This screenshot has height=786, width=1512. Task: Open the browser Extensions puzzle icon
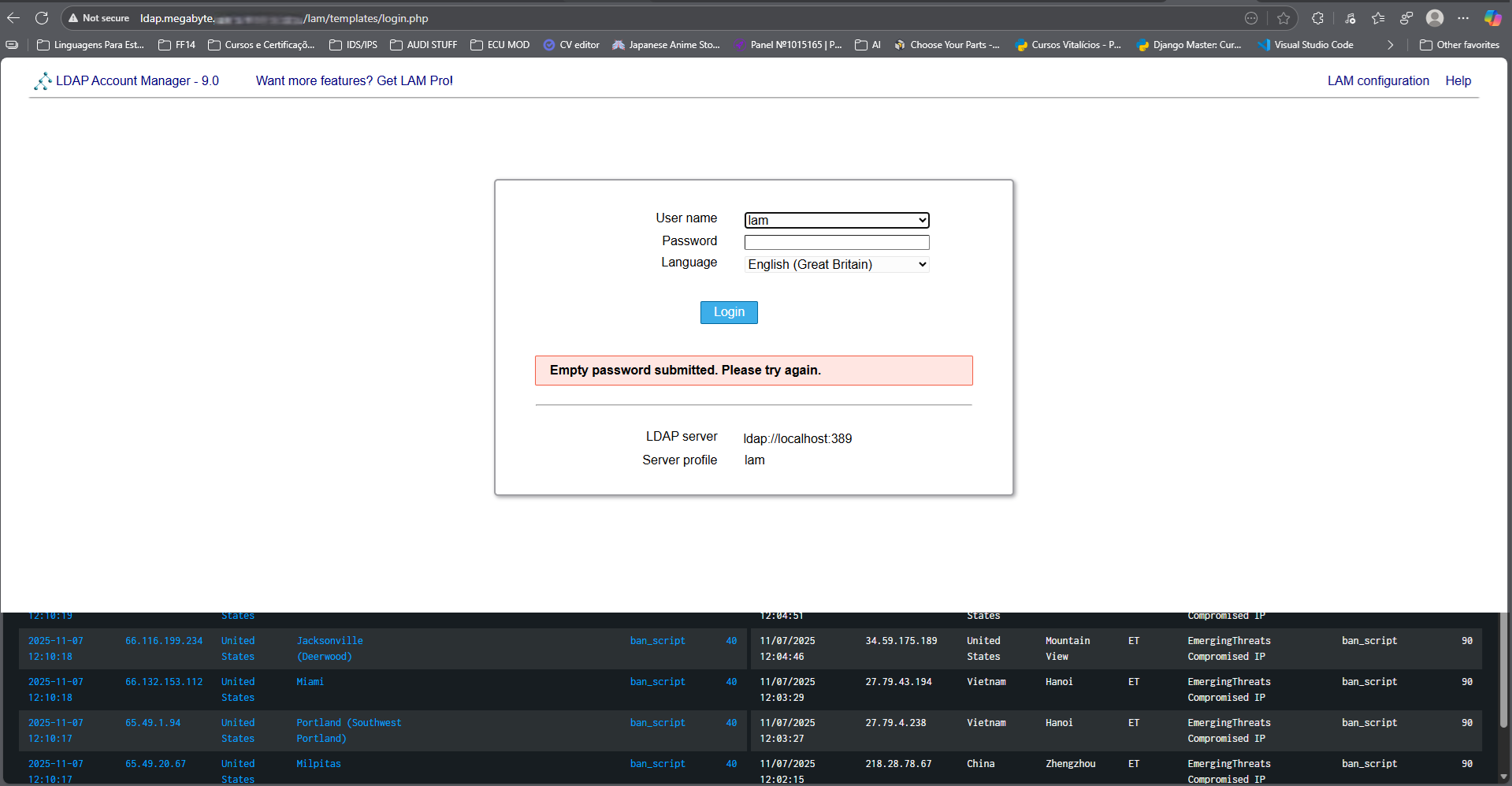tap(1317, 18)
